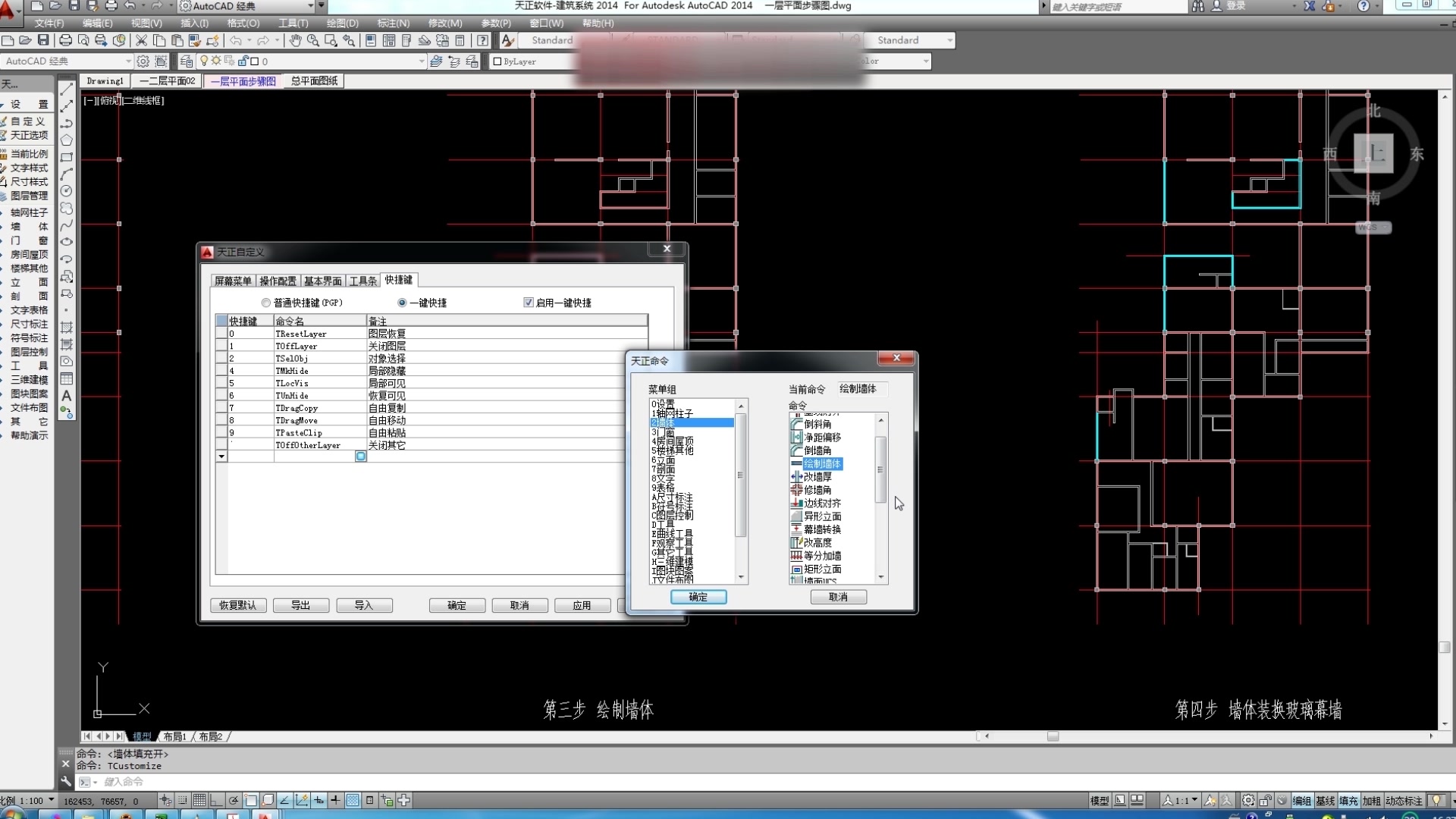Click the Text Style A icon
The image size is (1456, 819).
508,40
